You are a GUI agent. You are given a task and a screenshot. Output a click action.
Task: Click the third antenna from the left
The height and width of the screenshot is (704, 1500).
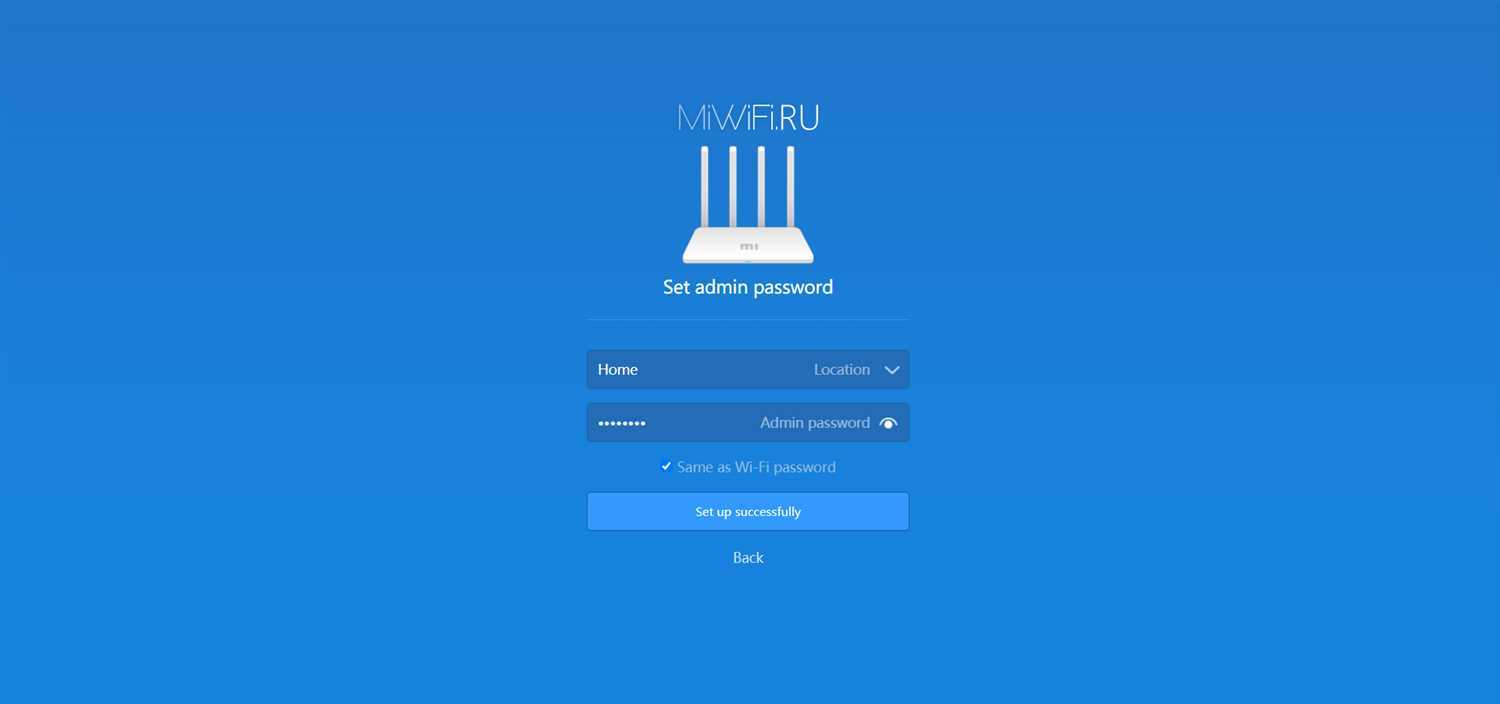coord(761,187)
